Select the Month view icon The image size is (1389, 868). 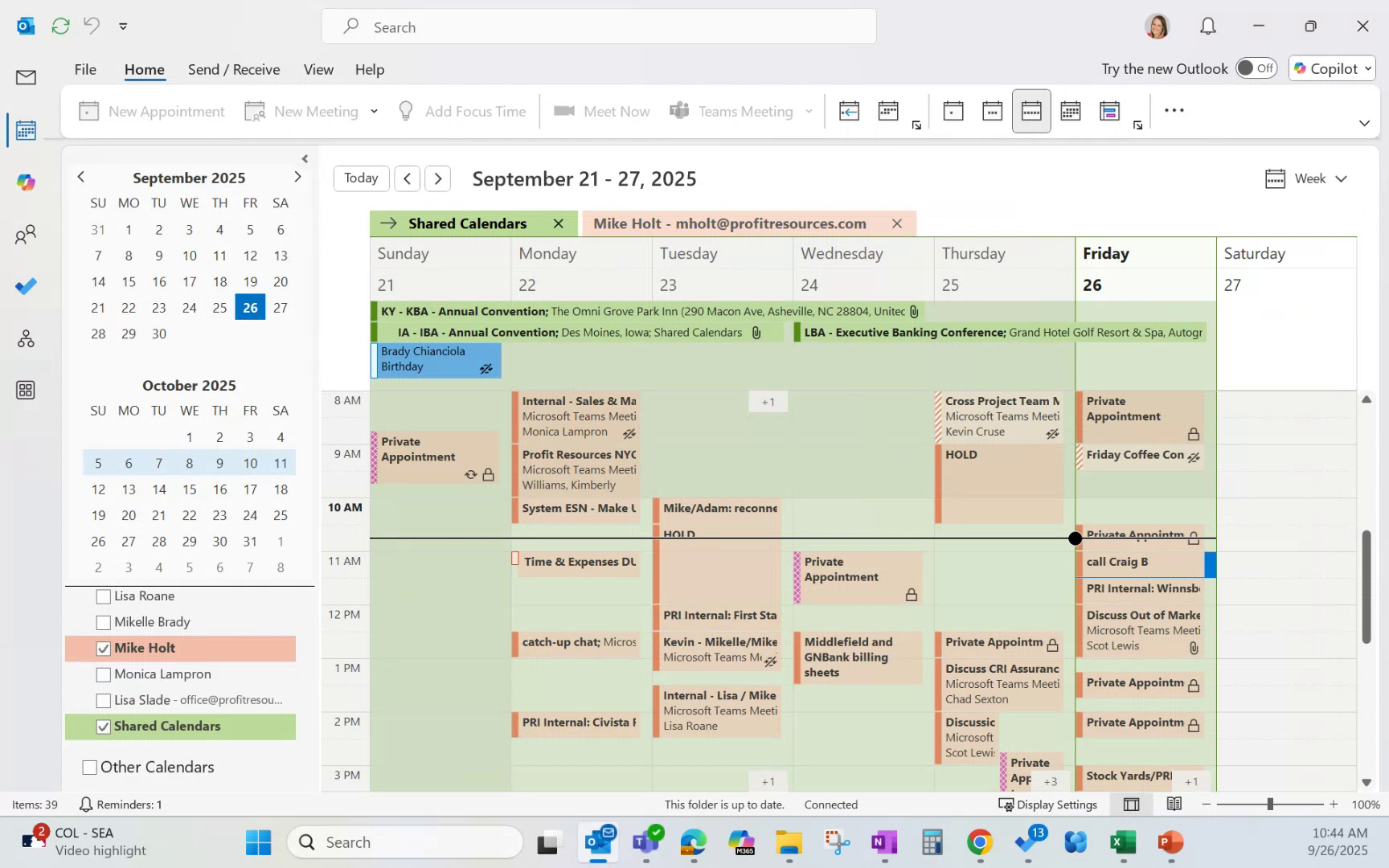(x=1070, y=110)
